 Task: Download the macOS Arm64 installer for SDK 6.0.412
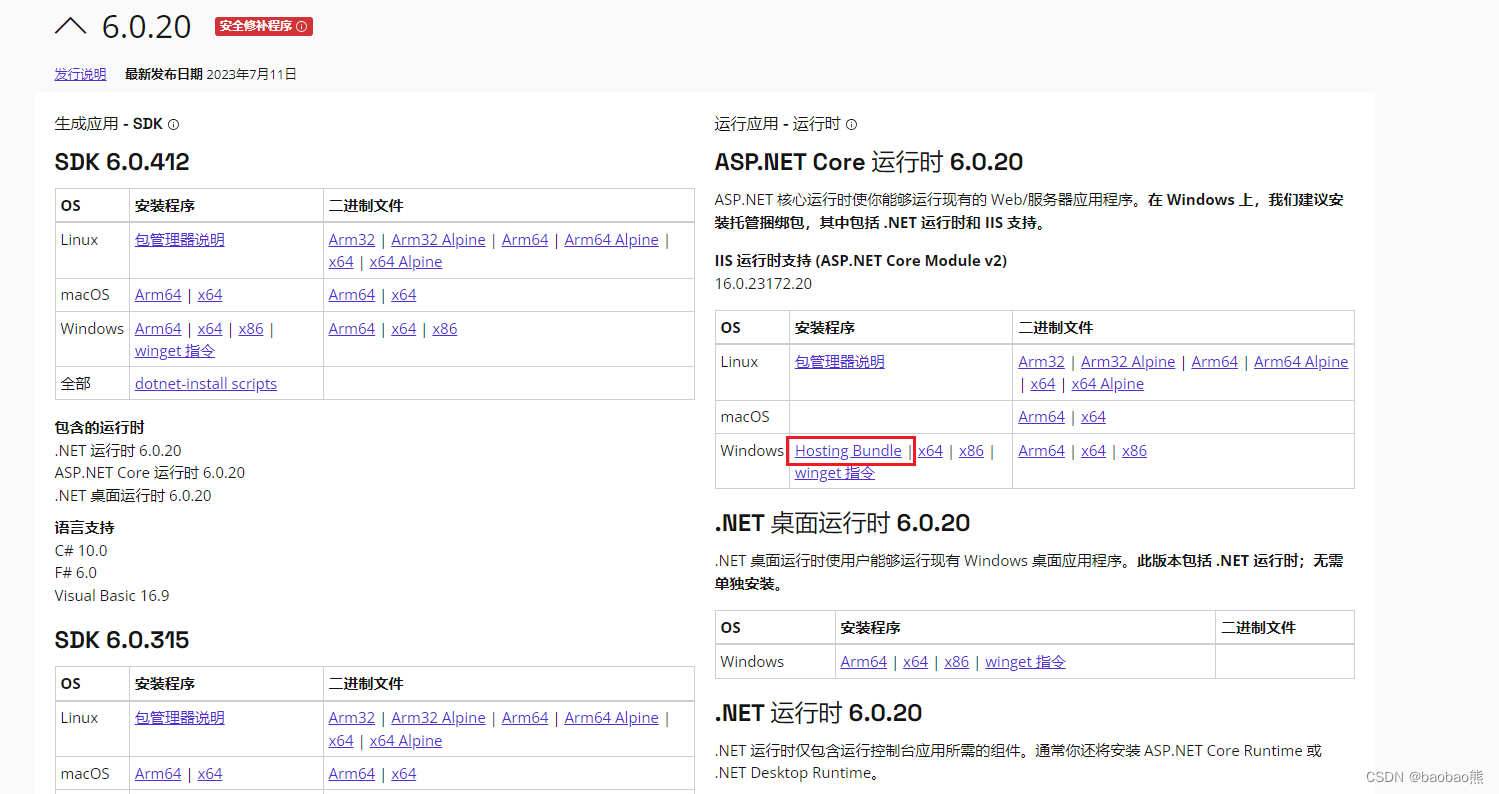(158, 295)
